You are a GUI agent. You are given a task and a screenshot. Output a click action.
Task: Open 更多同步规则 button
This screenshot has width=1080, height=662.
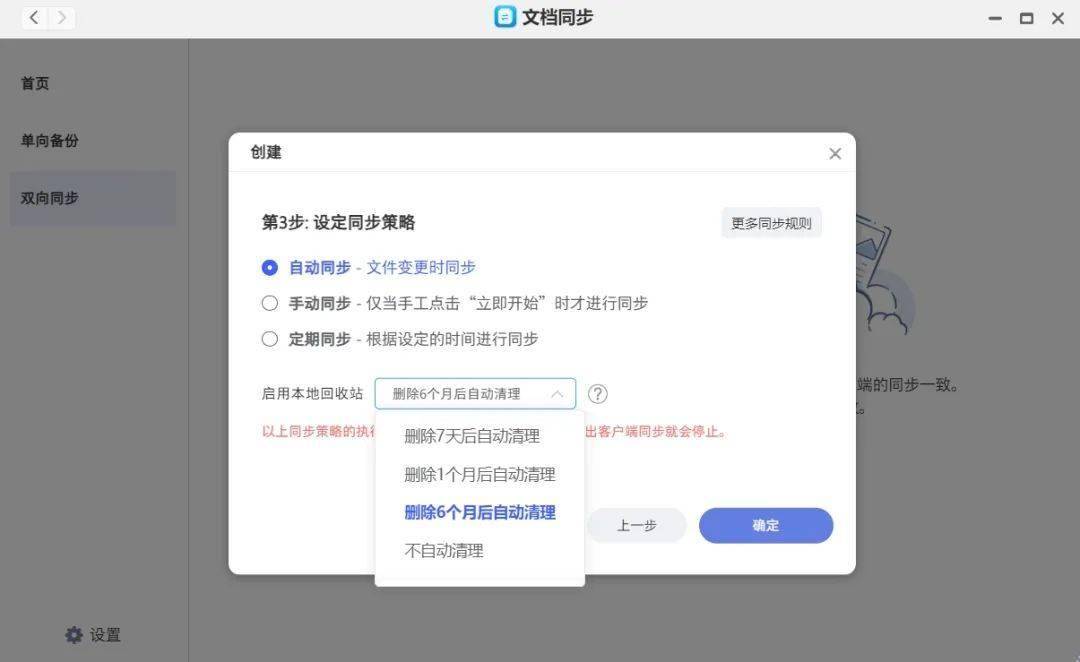point(771,223)
